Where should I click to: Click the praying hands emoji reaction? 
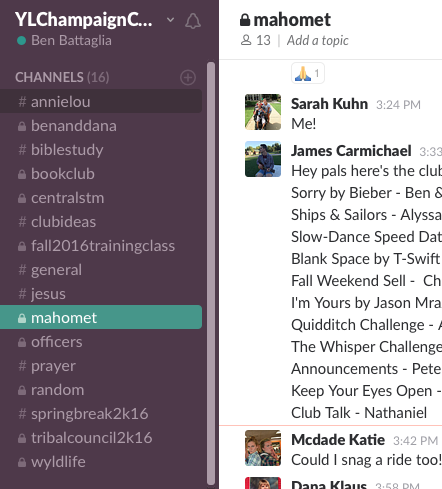308,73
